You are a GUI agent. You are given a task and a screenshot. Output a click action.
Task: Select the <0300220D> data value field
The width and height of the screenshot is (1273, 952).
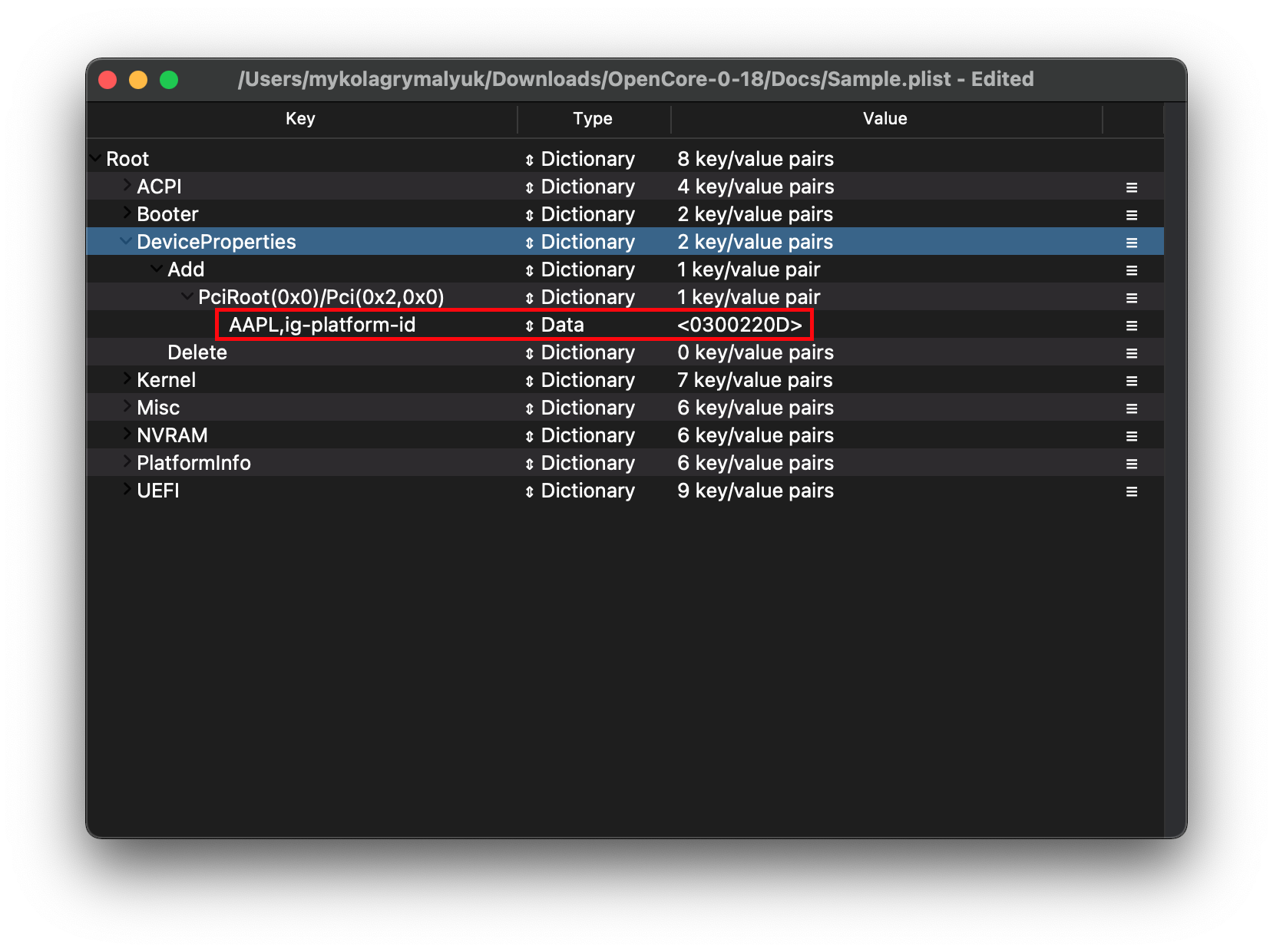pyautogui.click(x=739, y=326)
